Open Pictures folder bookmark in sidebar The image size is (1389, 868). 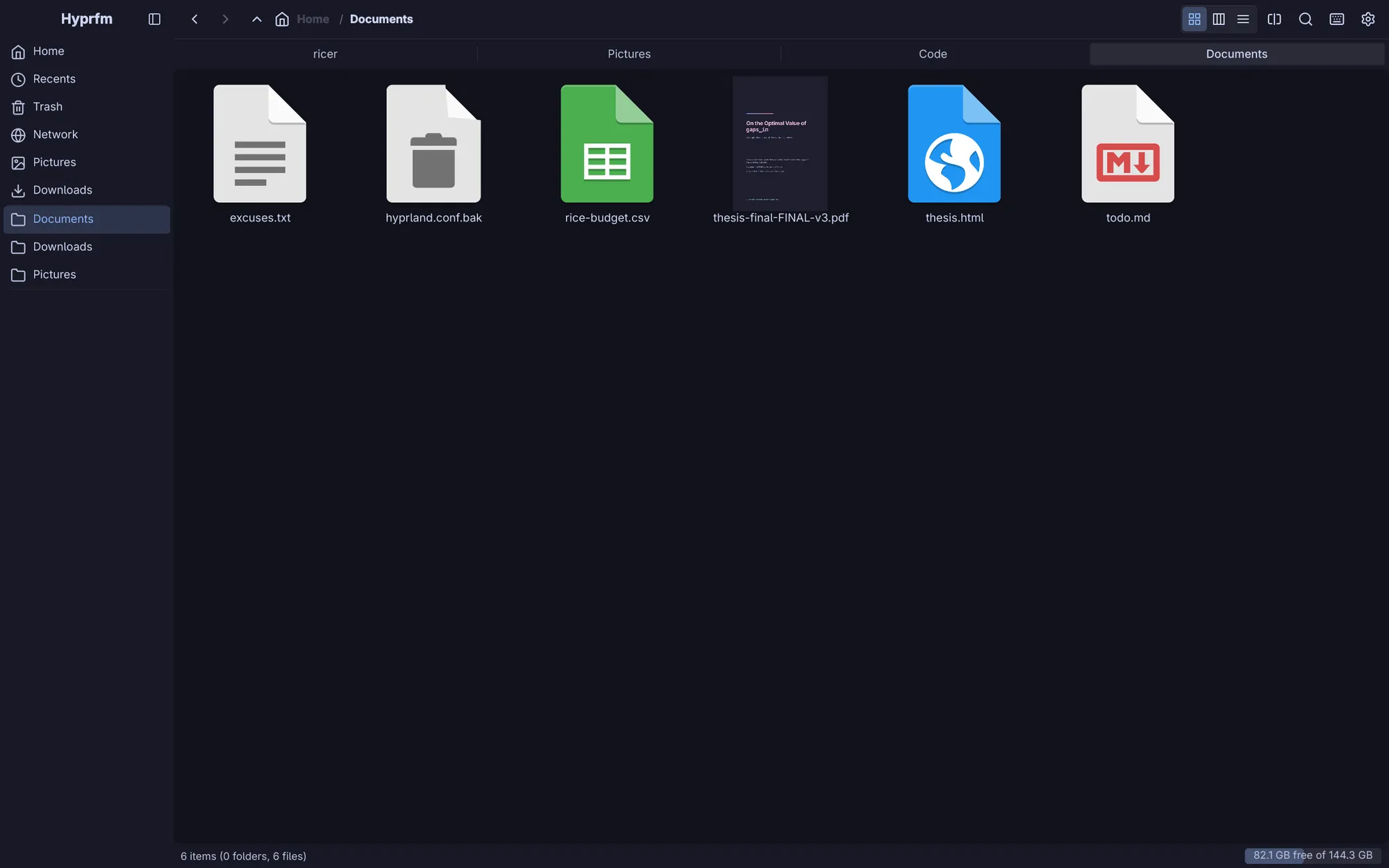click(87, 275)
